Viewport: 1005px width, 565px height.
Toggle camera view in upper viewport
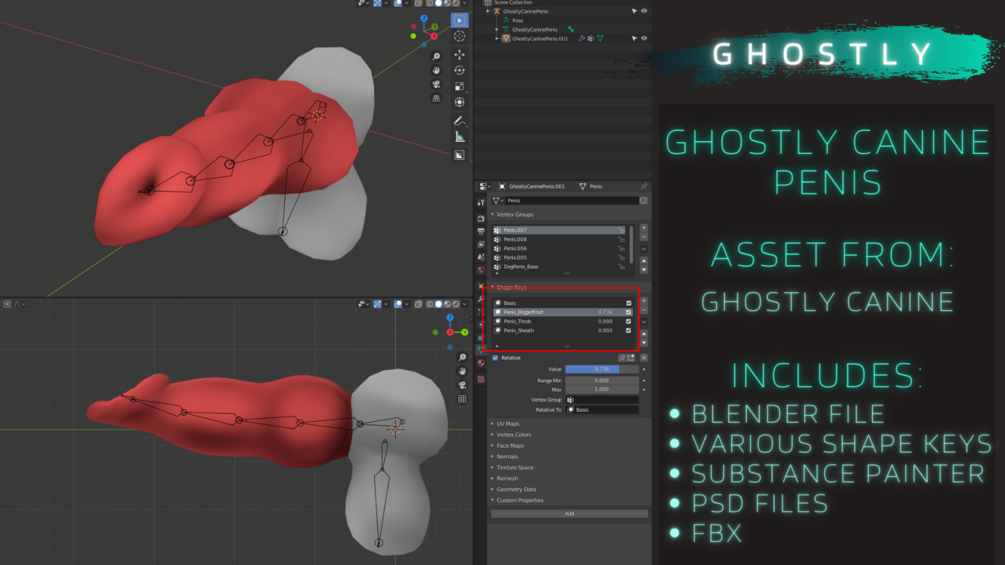[x=436, y=85]
